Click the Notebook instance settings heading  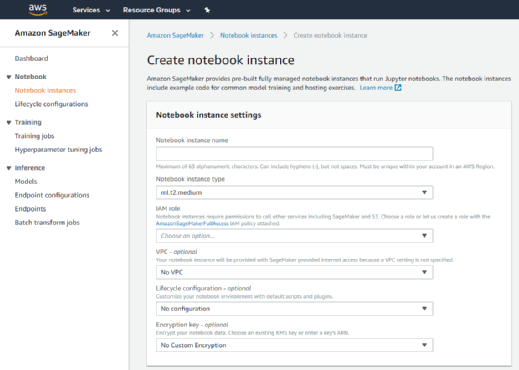click(209, 115)
